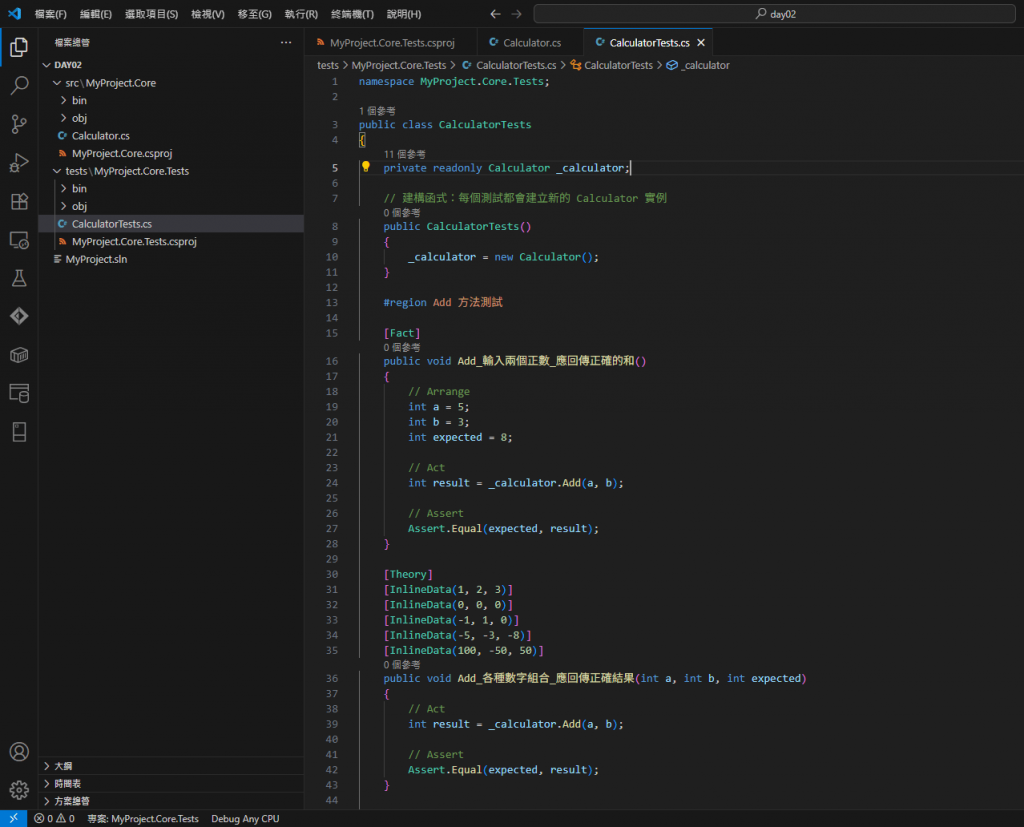Open the Extensions view
The width and height of the screenshot is (1024, 827).
point(19,201)
